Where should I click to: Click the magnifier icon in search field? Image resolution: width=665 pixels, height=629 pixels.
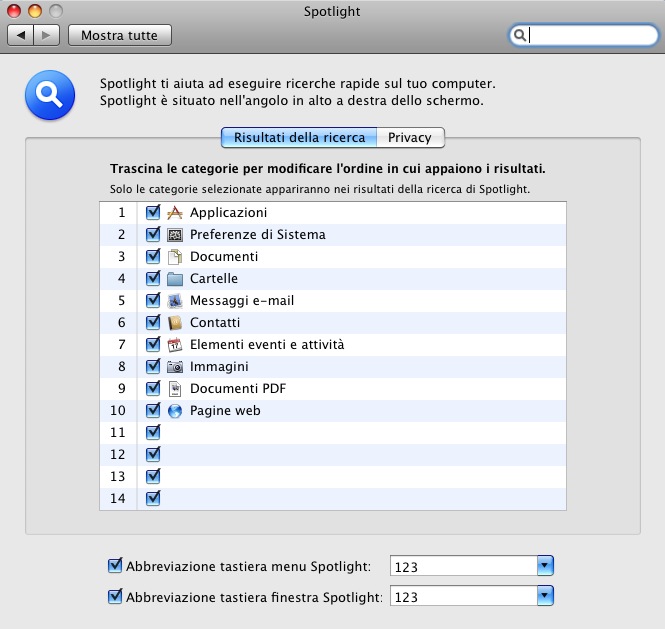point(520,35)
